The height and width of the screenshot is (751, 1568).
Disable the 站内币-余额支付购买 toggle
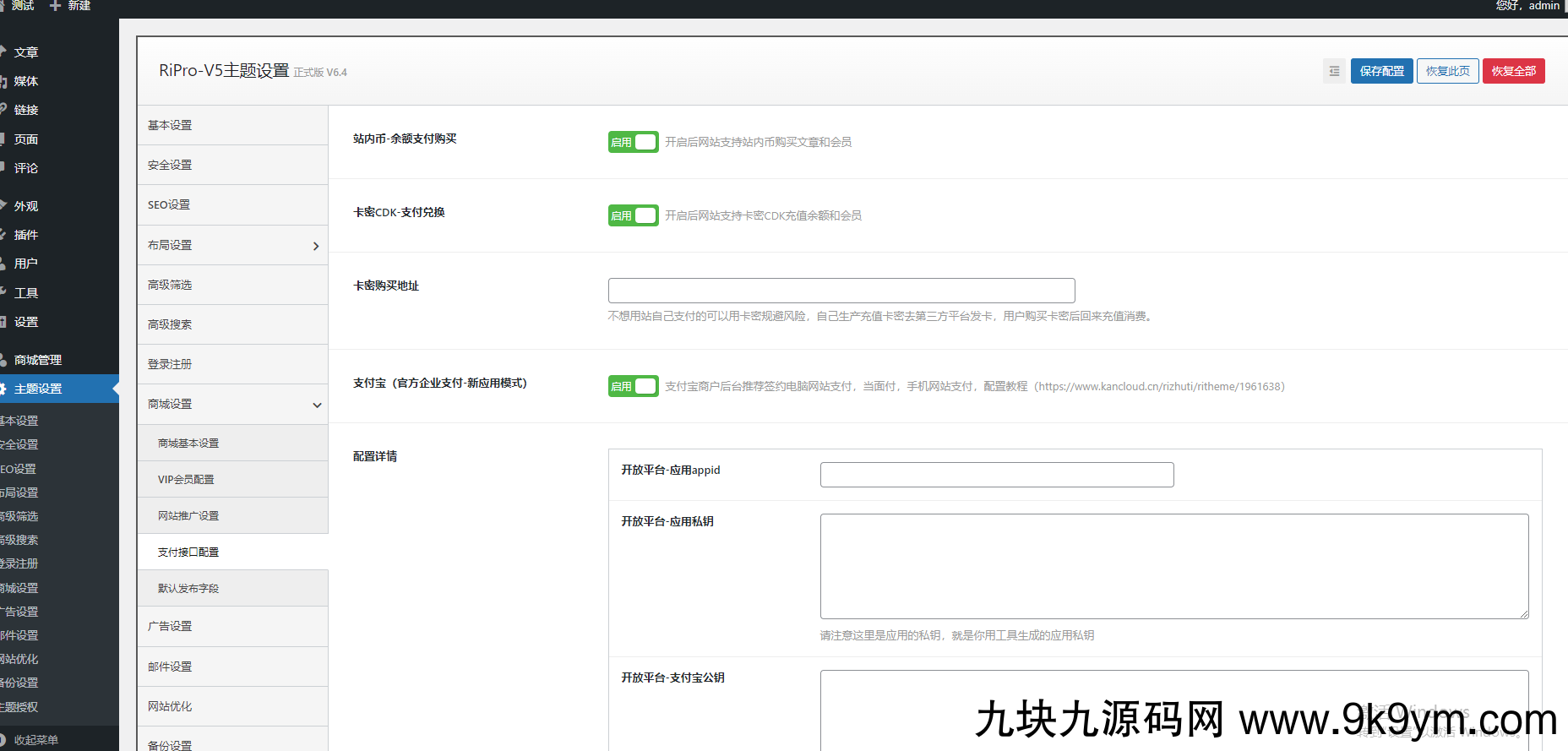[633, 142]
